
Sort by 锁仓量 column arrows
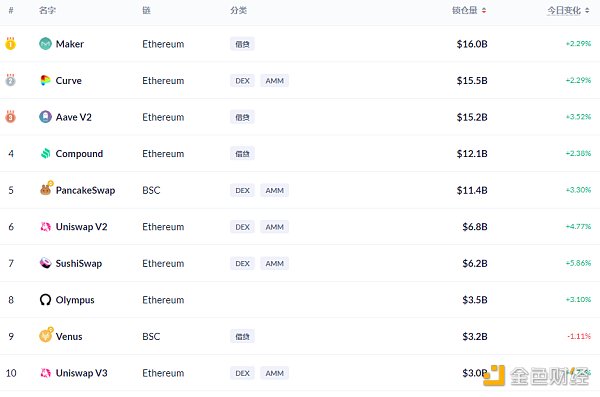tap(484, 11)
